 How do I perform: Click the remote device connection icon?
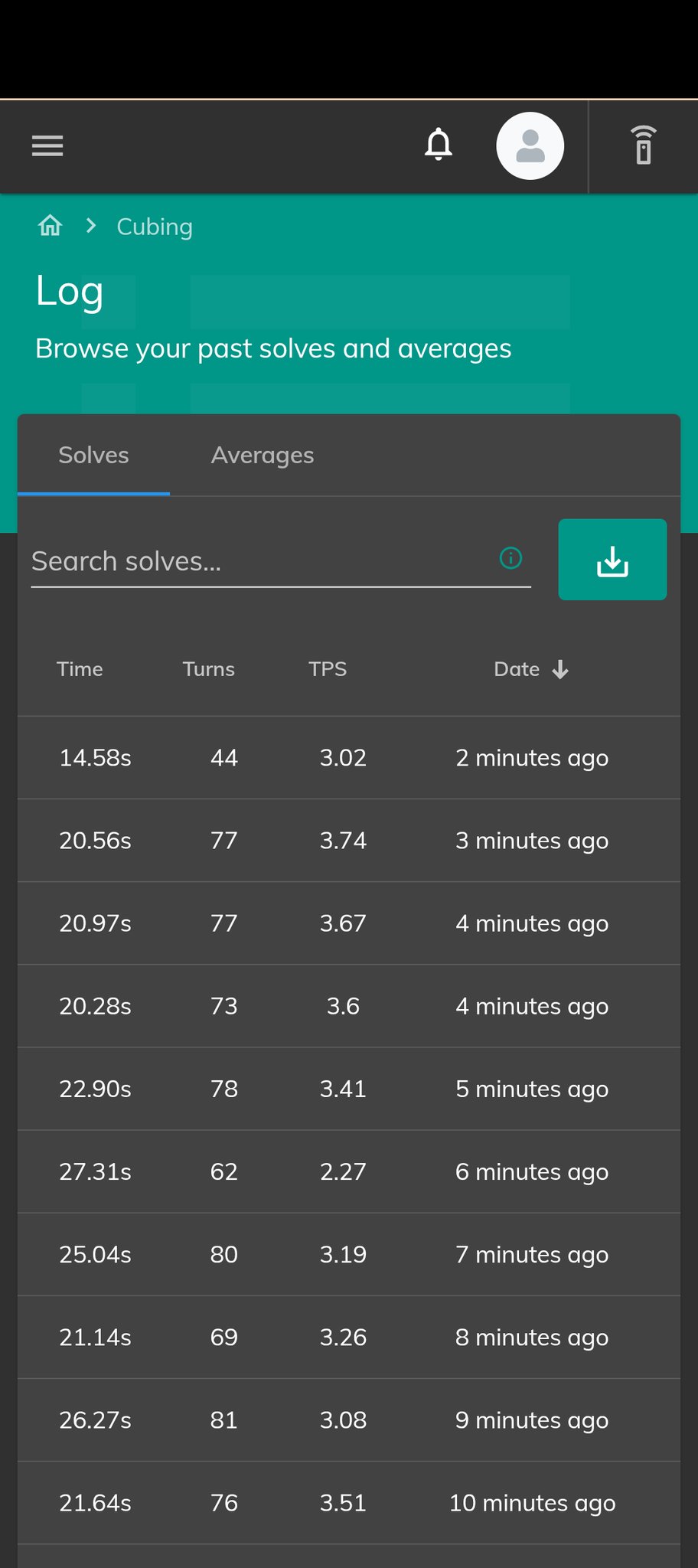coord(644,145)
